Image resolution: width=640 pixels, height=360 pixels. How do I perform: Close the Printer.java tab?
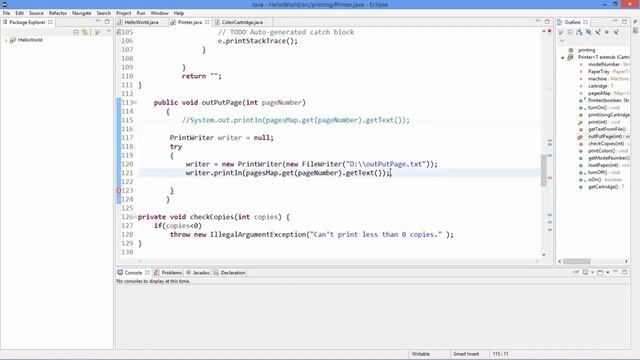coord(207,22)
